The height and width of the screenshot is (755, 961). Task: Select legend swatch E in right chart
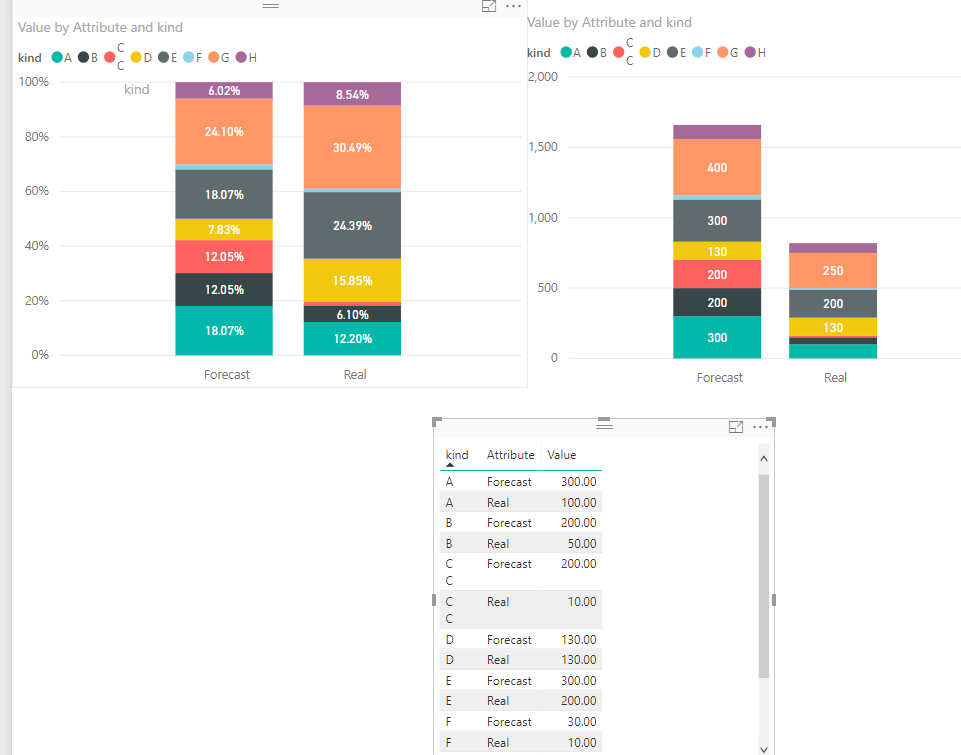[672, 52]
